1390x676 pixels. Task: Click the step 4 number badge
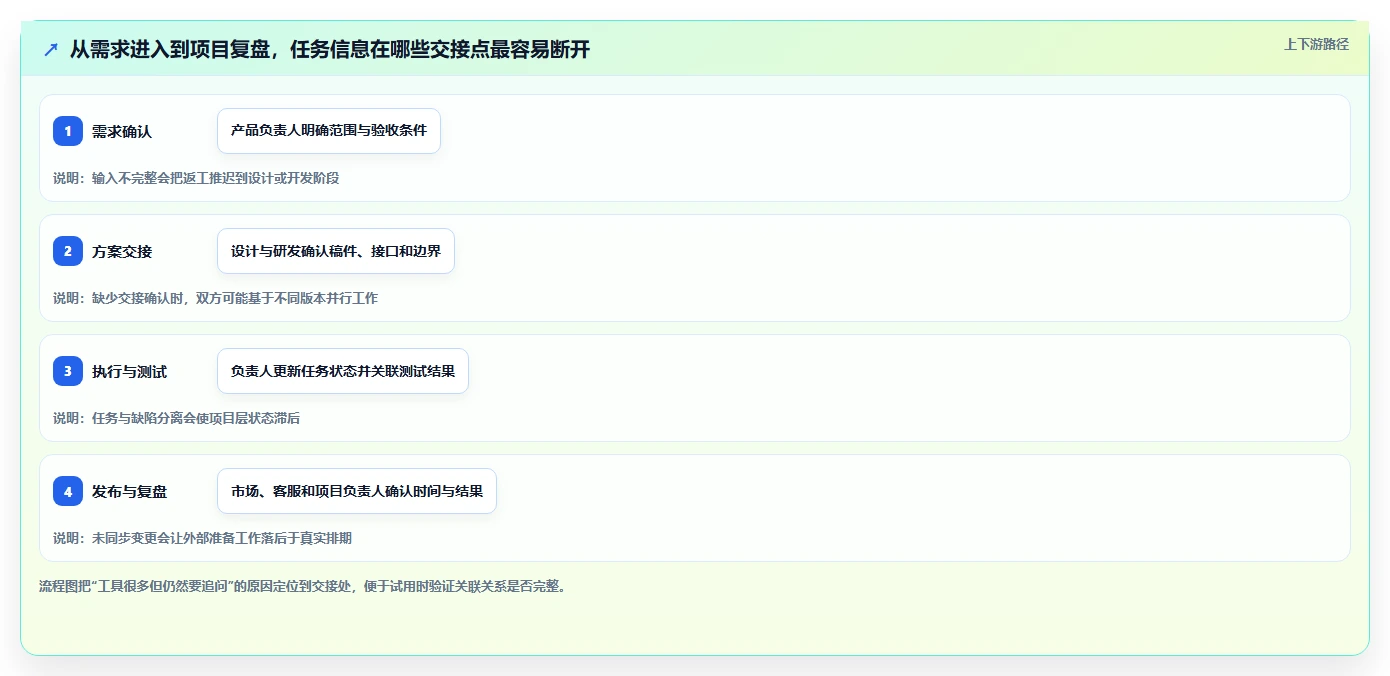coord(68,491)
